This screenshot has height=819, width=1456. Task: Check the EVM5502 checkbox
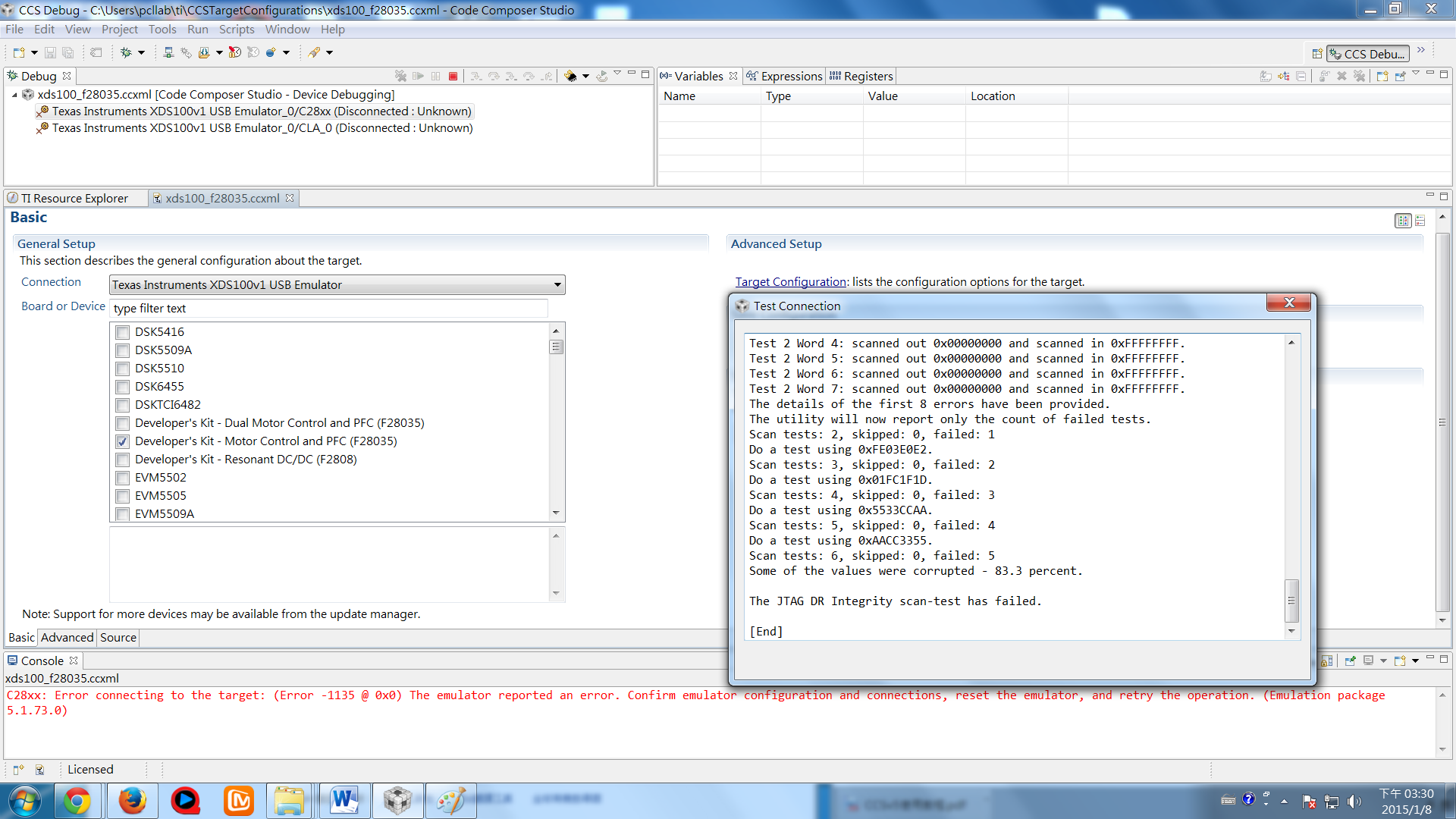122,478
